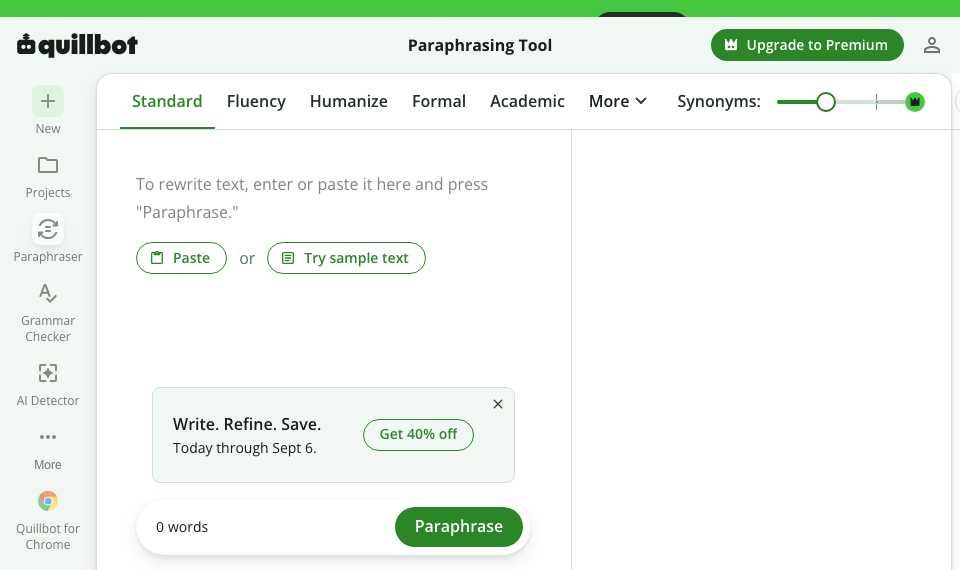The width and height of the screenshot is (960, 570).
Task: Paste clipboard text with Paste button
Action: pyautogui.click(x=181, y=258)
